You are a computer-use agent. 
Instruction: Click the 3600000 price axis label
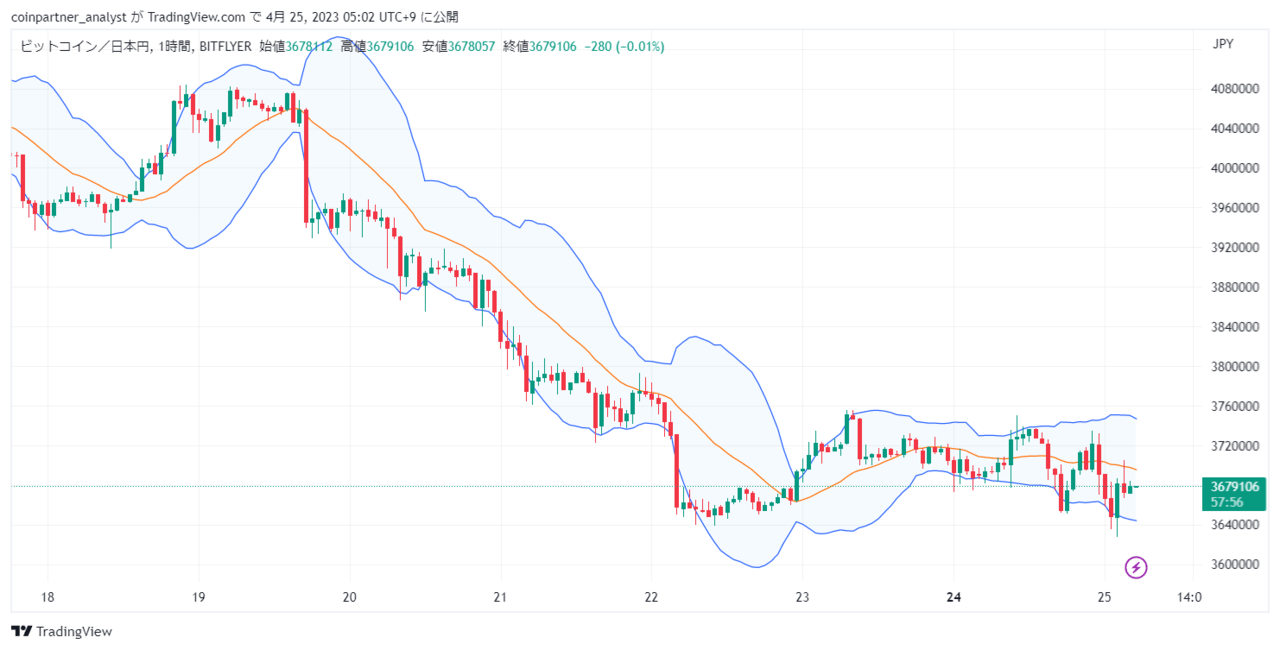1233,564
